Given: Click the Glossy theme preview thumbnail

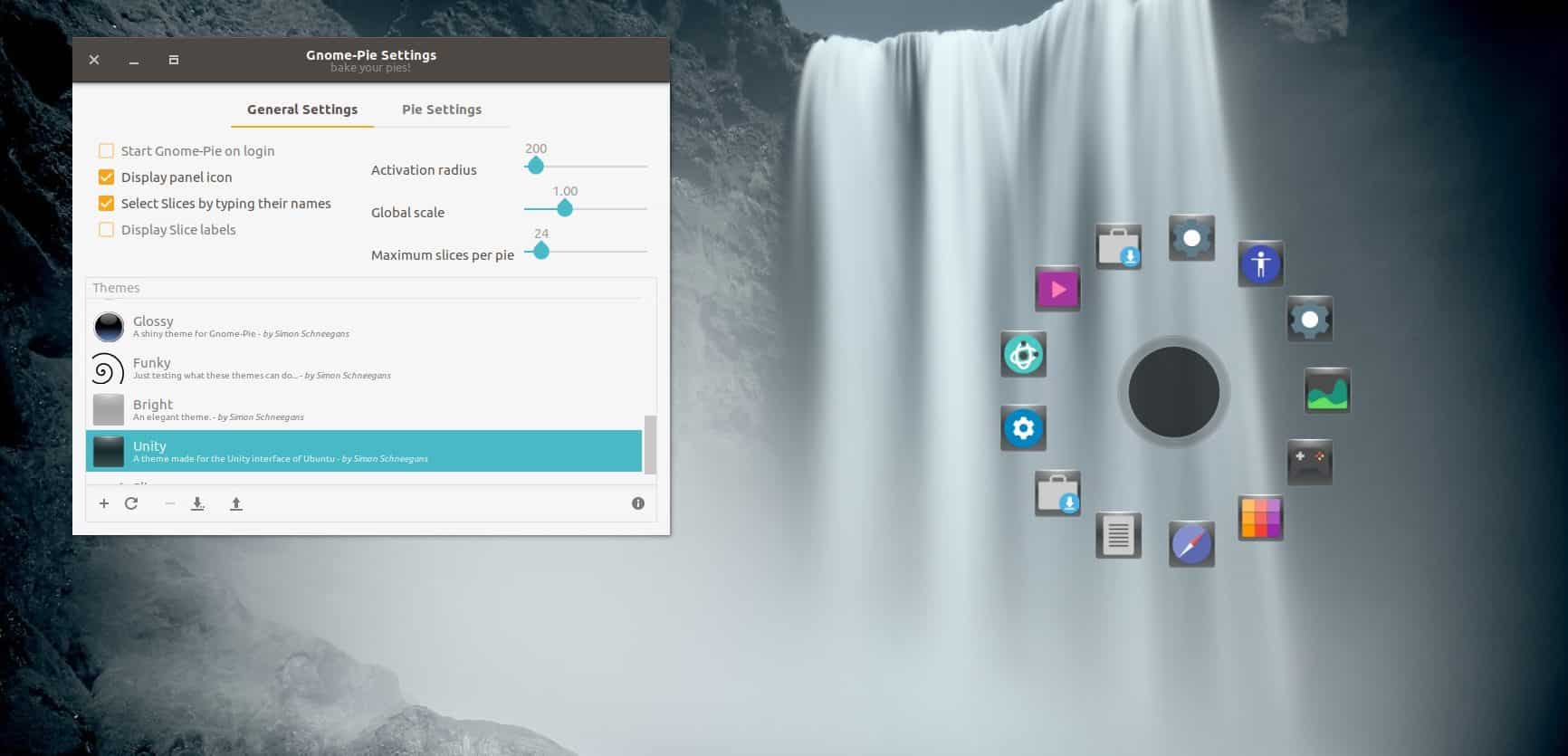Looking at the screenshot, I should [x=109, y=327].
